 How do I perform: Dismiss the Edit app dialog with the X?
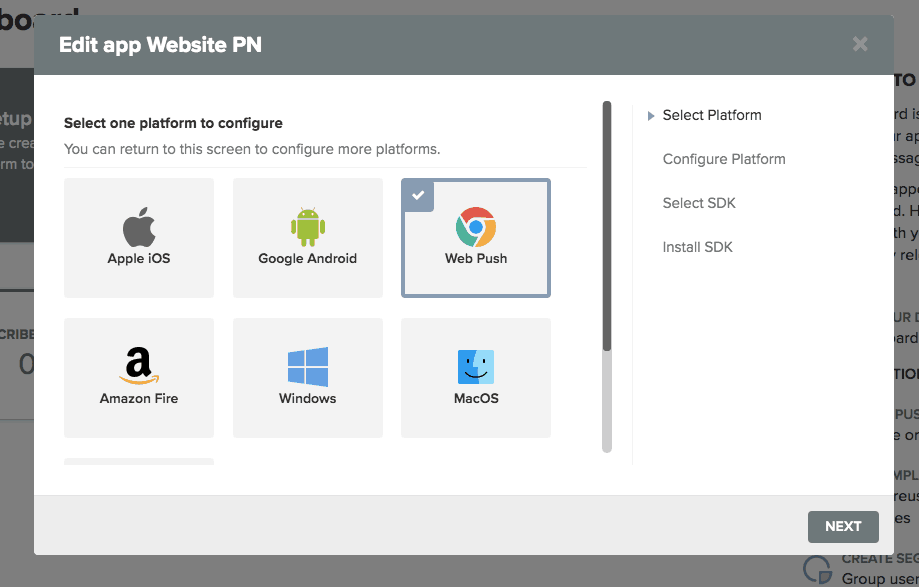pyautogui.click(x=859, y=44)
